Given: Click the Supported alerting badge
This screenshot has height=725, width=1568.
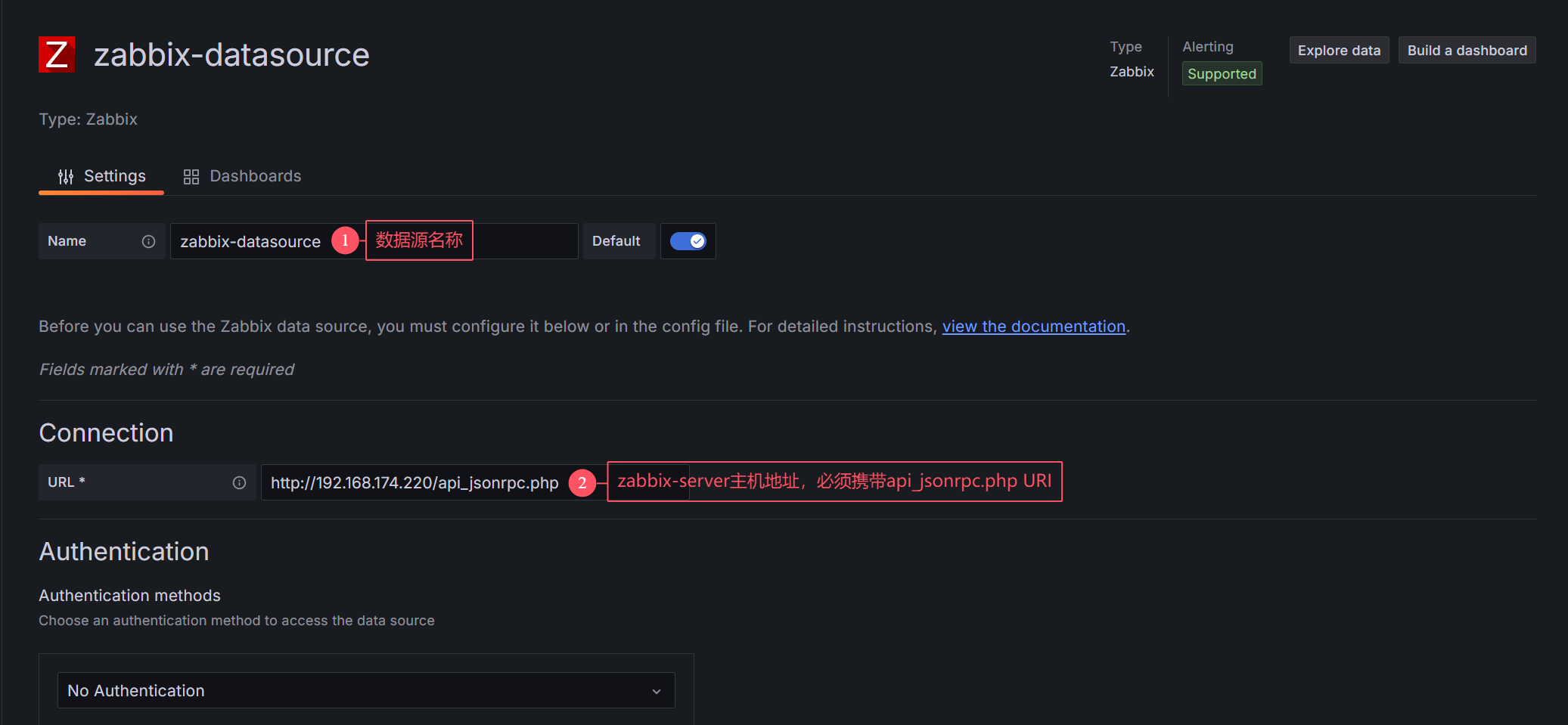Looking at the screenshot, I should pos(1222,73).
